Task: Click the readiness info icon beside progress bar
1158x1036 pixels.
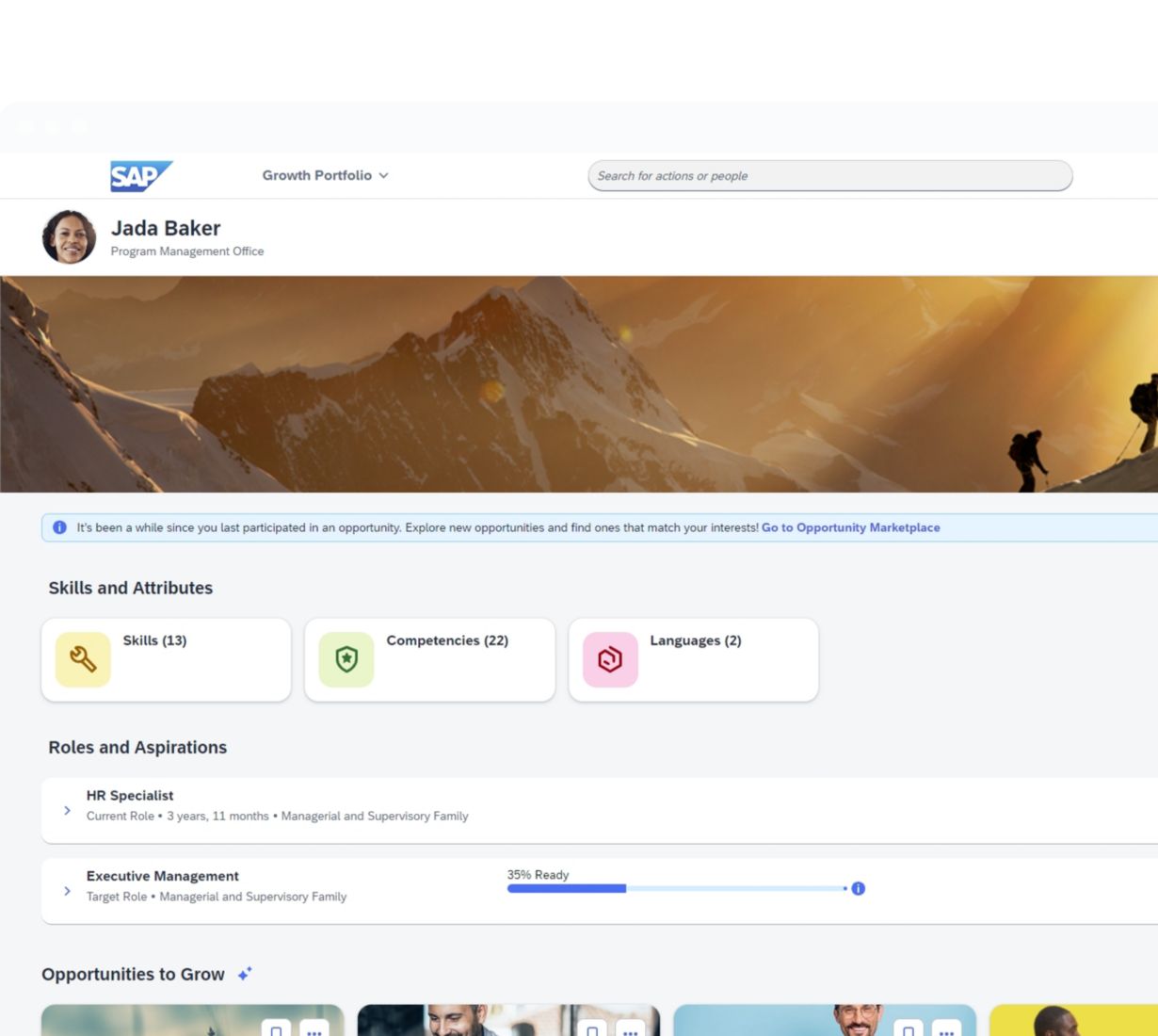Action: coord(858,888)
